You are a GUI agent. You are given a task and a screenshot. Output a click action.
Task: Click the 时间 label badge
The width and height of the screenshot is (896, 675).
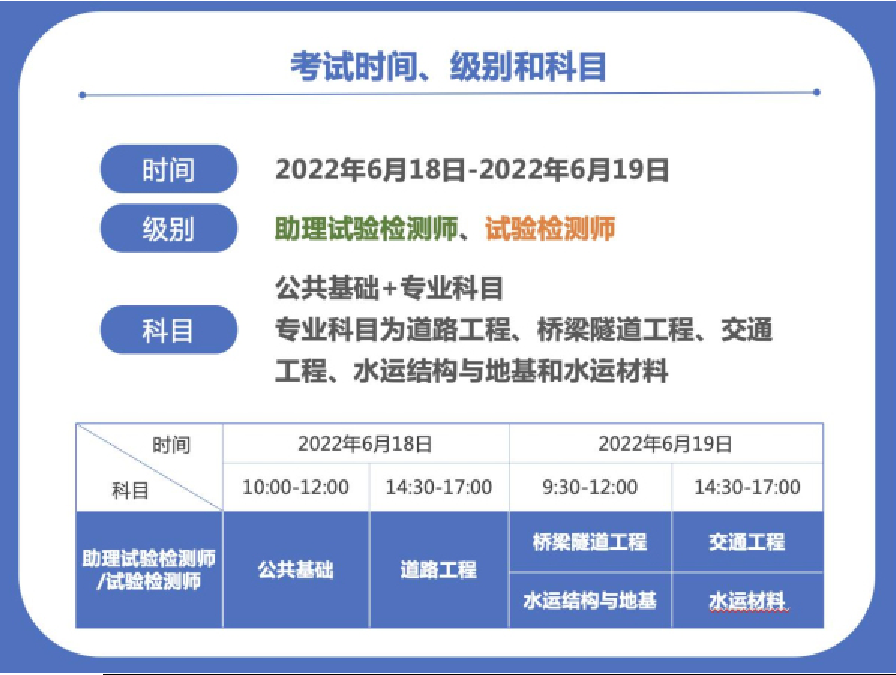pyautogui.click(x=168, y=170)
